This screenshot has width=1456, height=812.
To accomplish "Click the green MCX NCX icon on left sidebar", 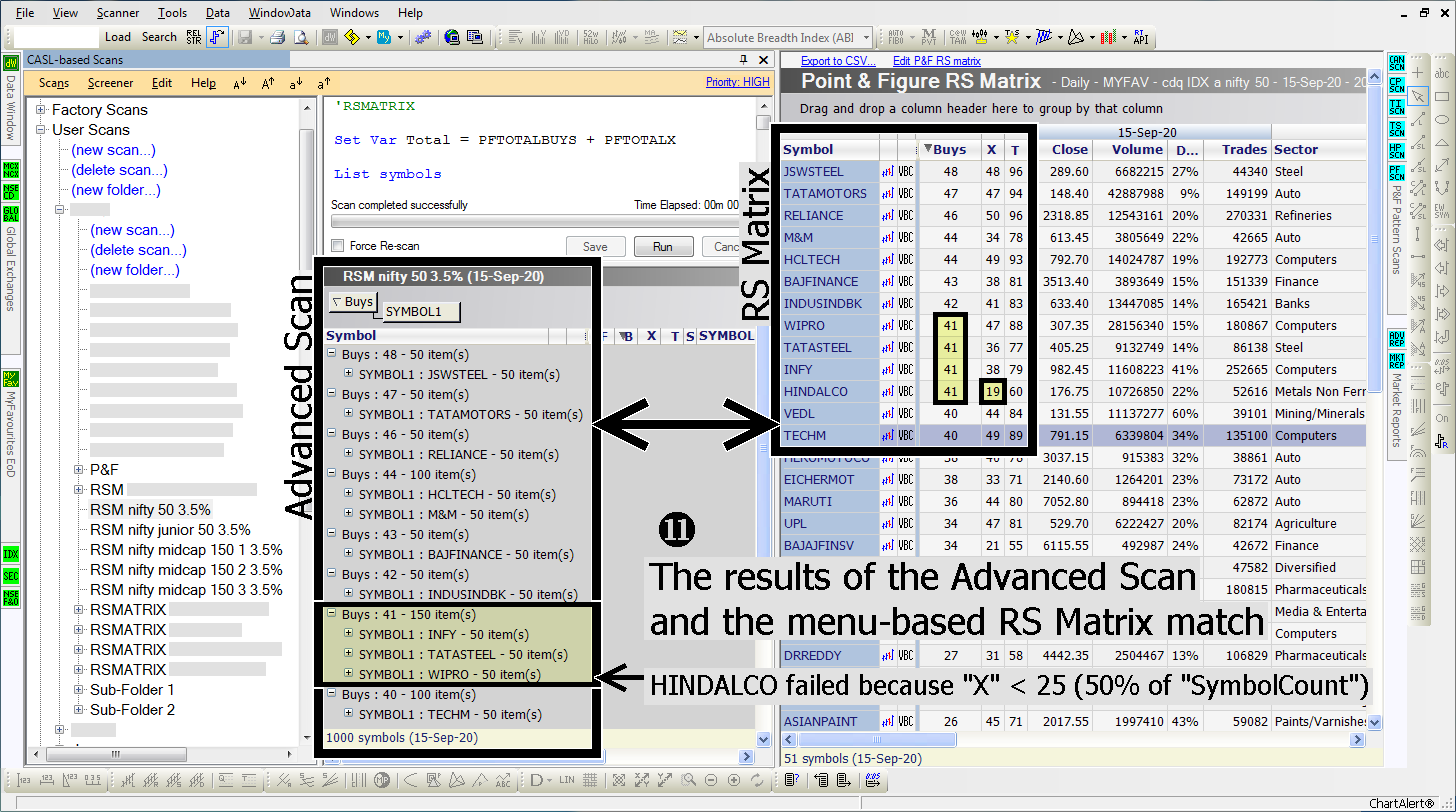I will (x=11, y=168).
